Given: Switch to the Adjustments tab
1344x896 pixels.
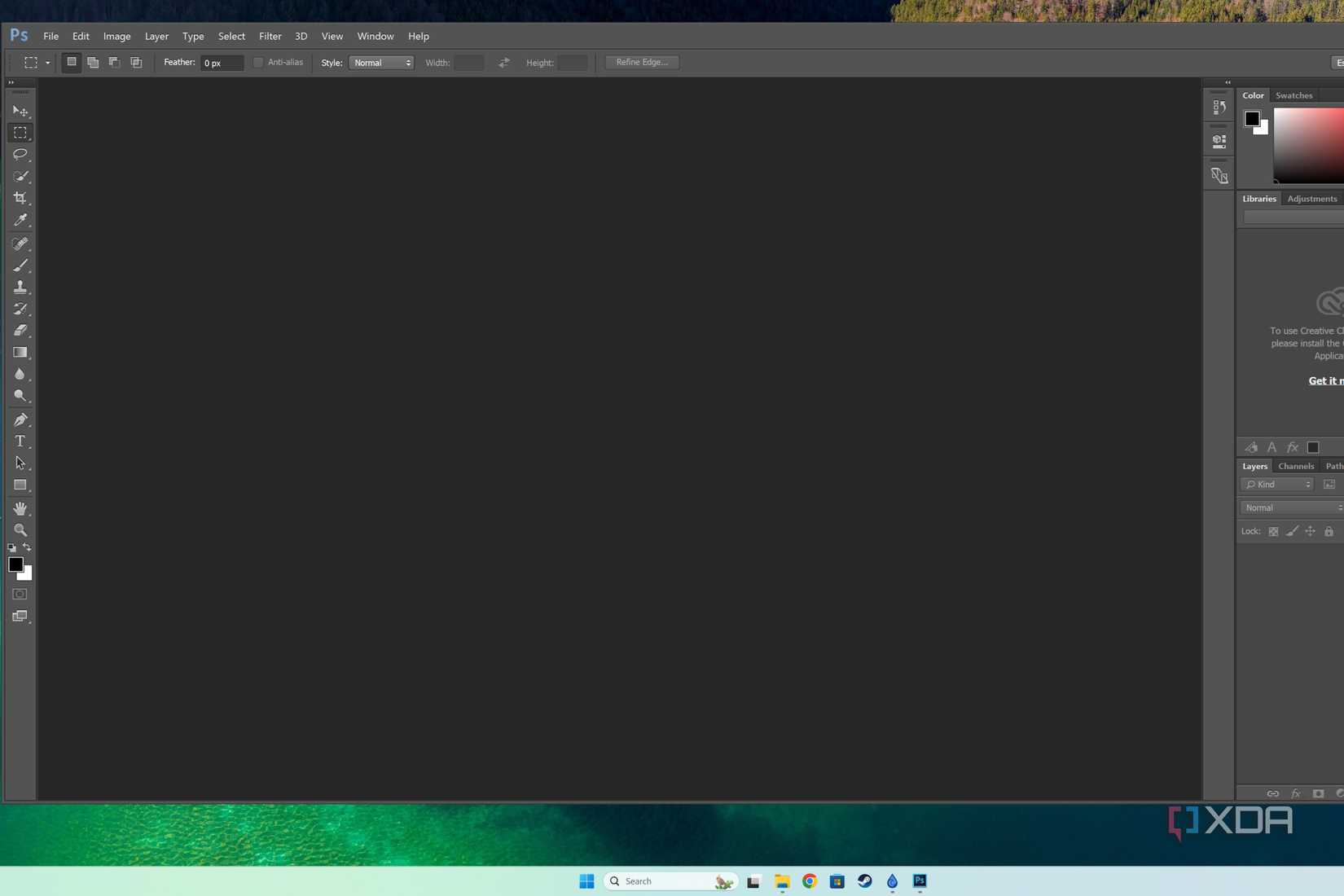Looking at the screenshot, I should pyautogui.click(x=1311, y=199).
